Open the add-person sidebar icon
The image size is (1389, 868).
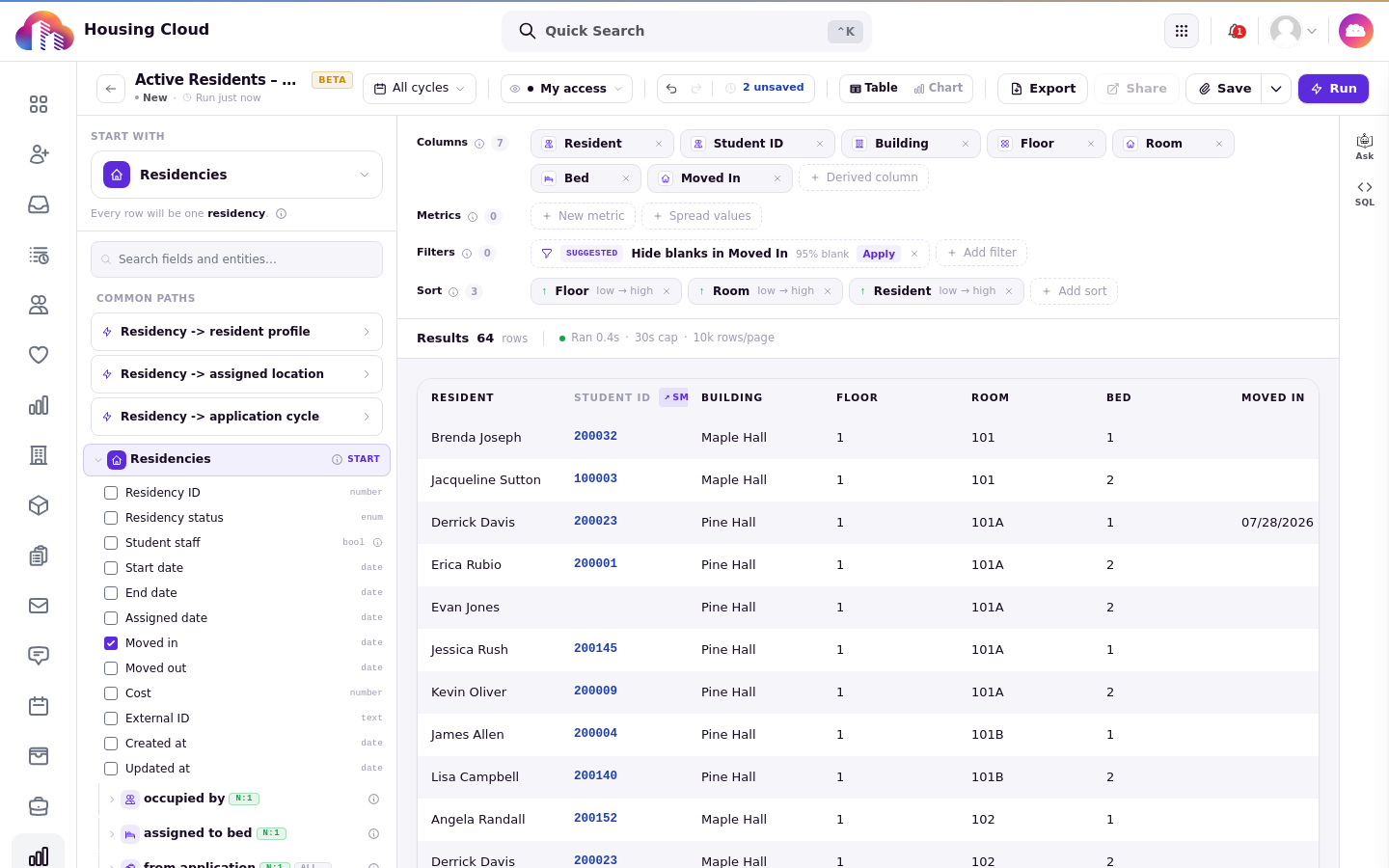click(x=39, y=154)
